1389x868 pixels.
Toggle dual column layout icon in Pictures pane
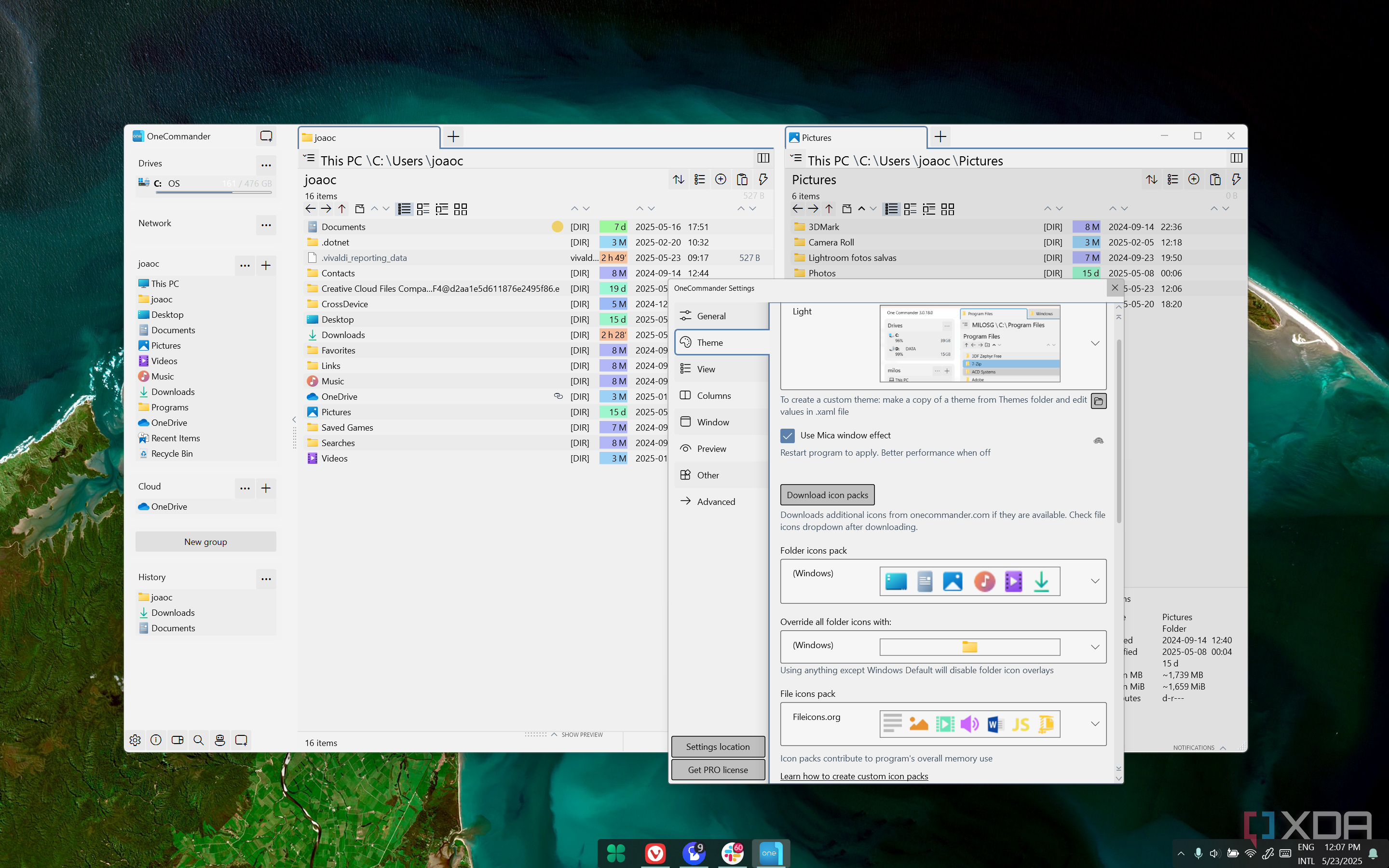click(x=1236, y=158)
